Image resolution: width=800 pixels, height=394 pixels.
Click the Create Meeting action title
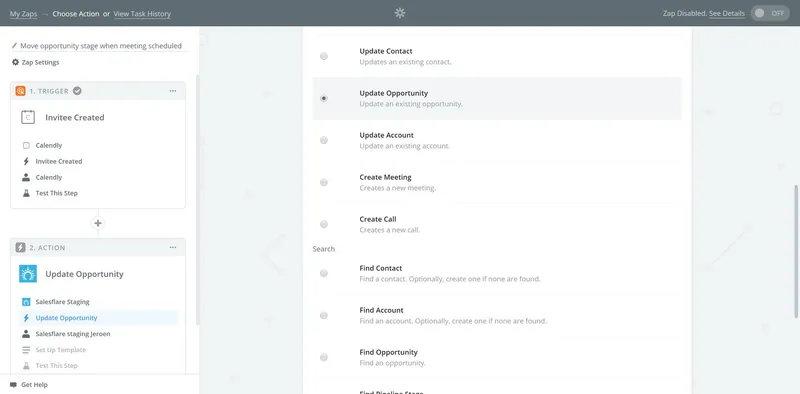pyautogui.click(x=385, y=177)
